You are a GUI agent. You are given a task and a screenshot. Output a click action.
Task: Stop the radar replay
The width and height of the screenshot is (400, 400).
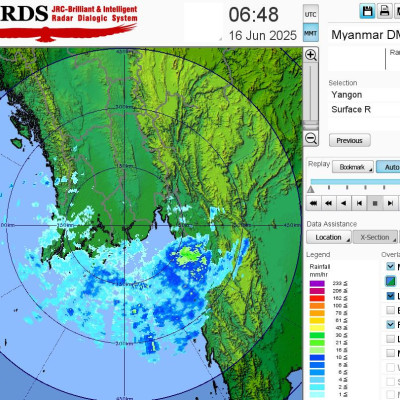(375, 203)
